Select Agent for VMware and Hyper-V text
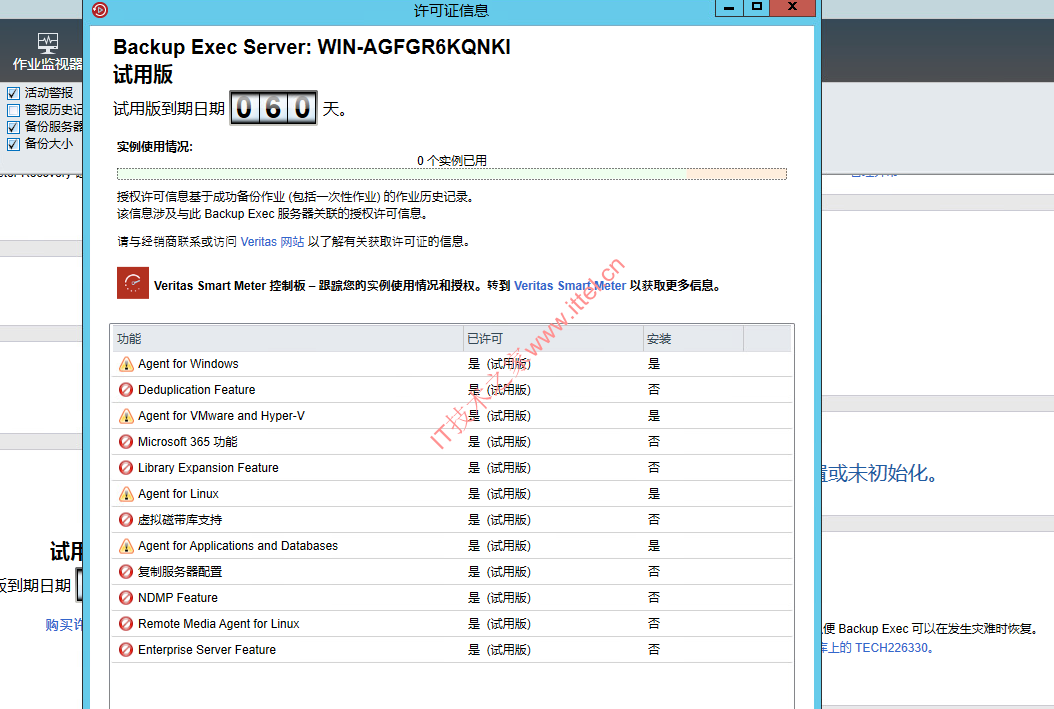The height and width of the screenshot is (709, 1054). pyautogui.click(x=221, y=416)
